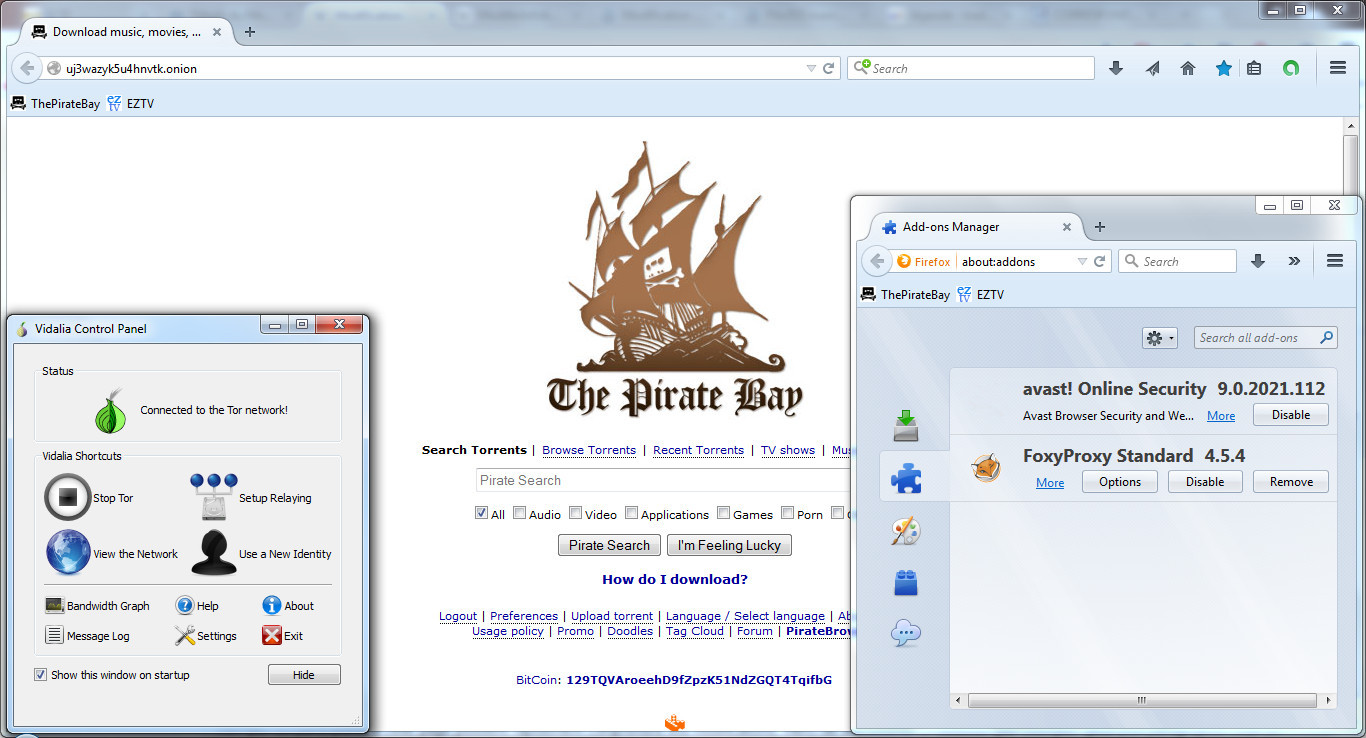This screenshot has height=738, width=1366.
Task: Toggle the All category checkbox
Action: click(482, 513)
